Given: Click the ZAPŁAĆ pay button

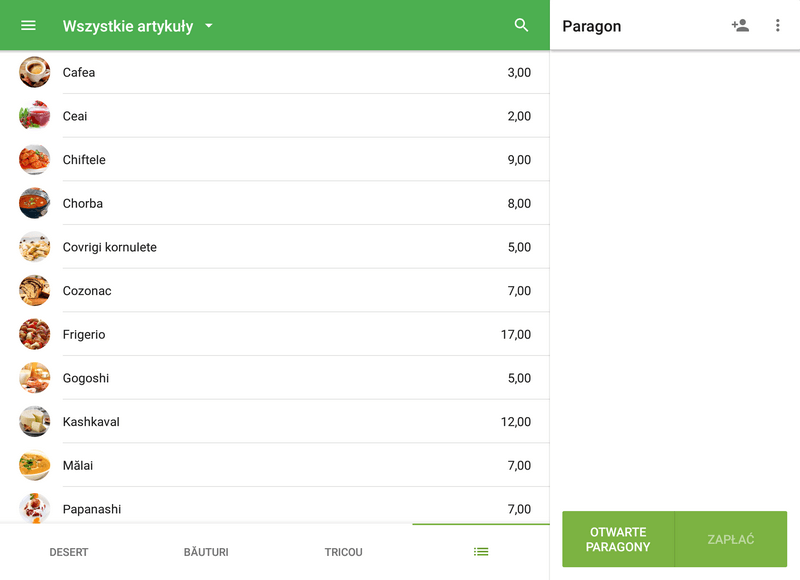Looking at the screenshot, I should [731, 540].
